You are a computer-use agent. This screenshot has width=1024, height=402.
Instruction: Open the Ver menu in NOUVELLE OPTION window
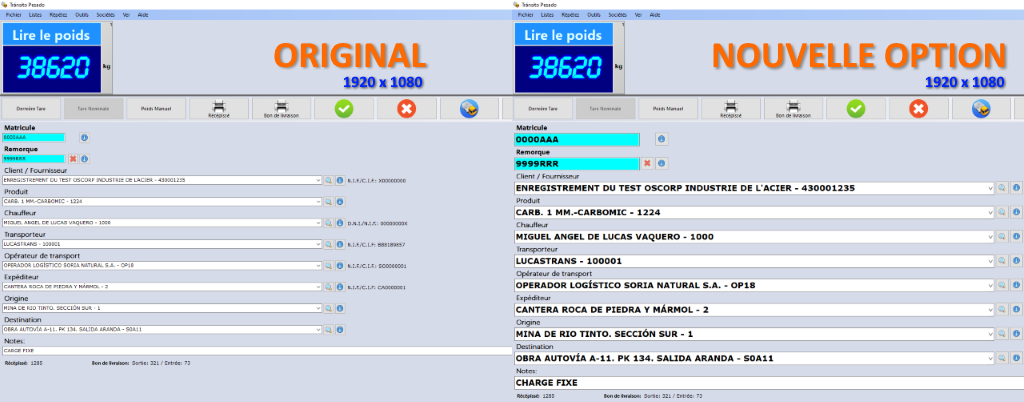[638, 14]
